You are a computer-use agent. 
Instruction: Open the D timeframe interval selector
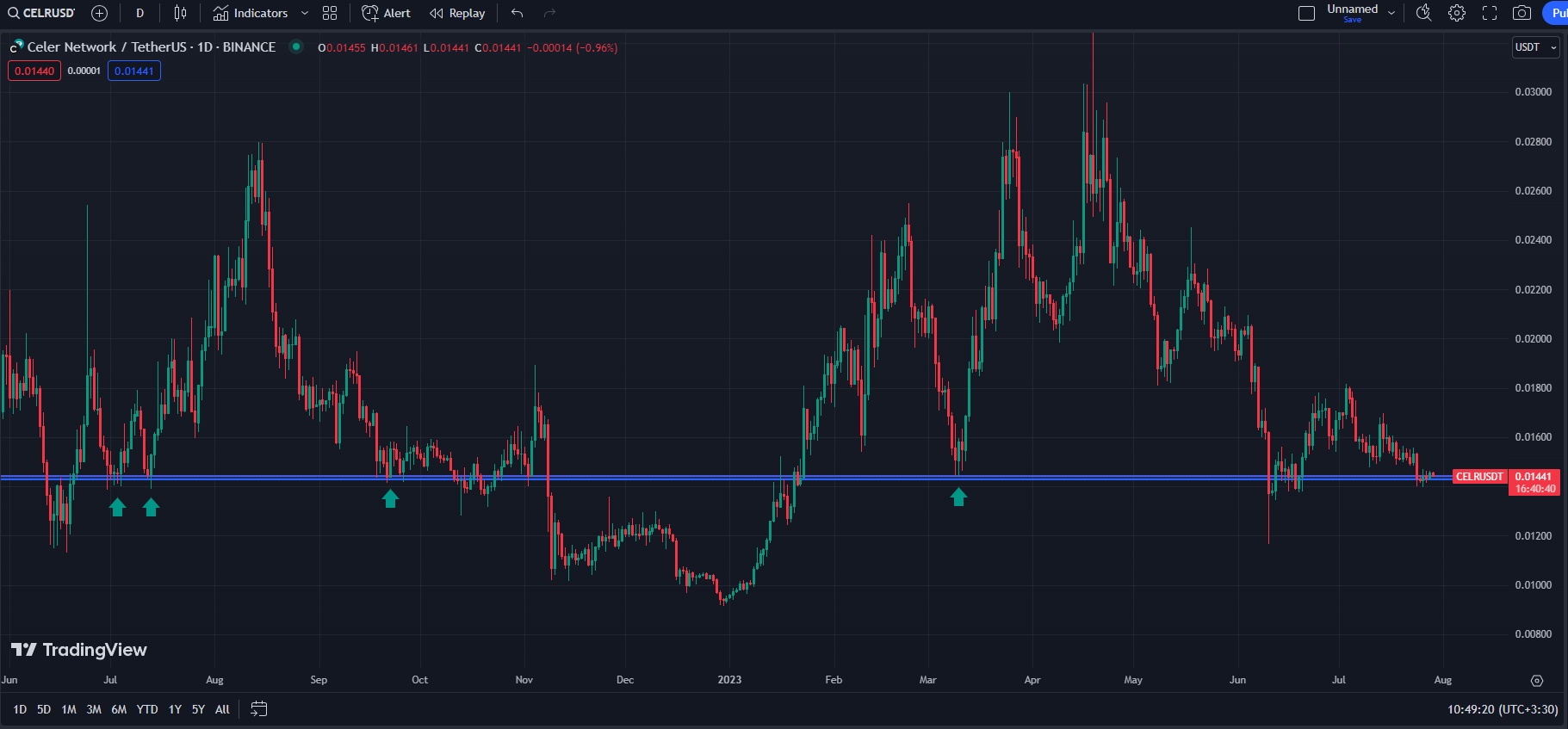[139, 13]
